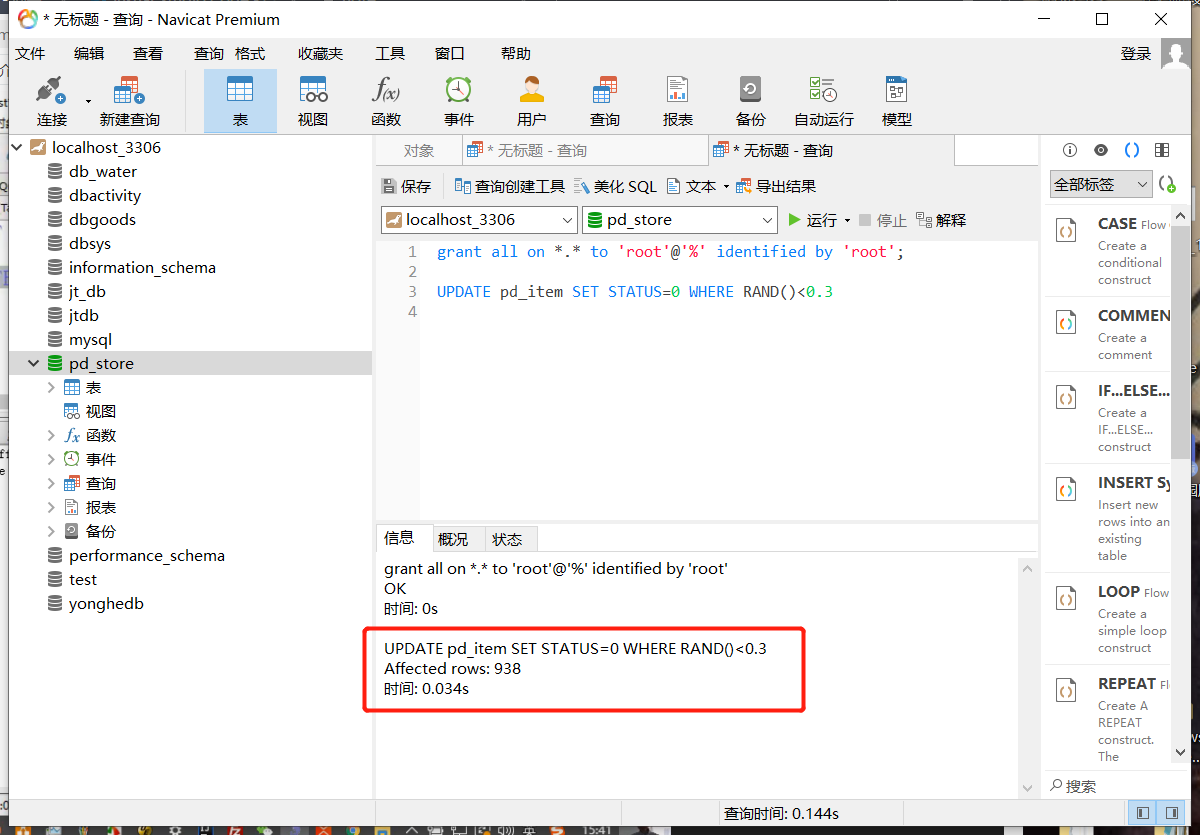Expand the 备份 (Backup) tree node
The height and width of the screenshot is (835, 1200).
click(x=51, y=532)
